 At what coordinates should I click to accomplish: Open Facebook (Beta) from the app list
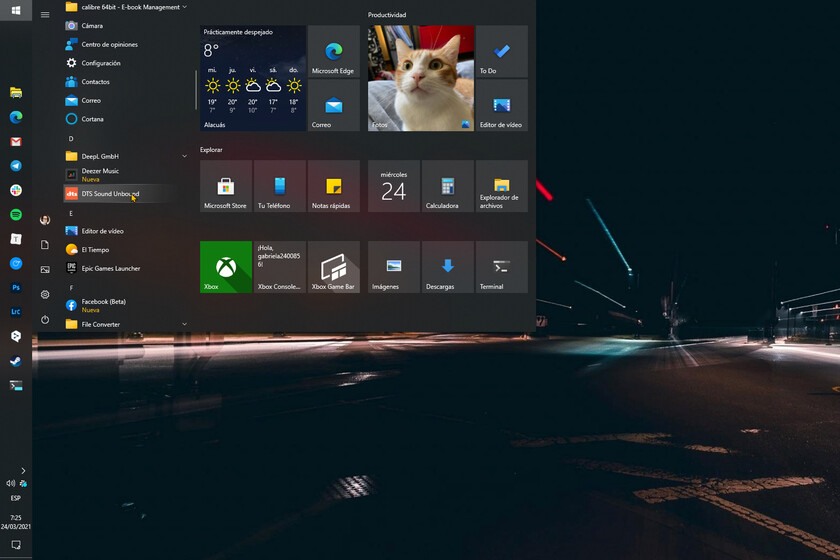pos(126,305)
